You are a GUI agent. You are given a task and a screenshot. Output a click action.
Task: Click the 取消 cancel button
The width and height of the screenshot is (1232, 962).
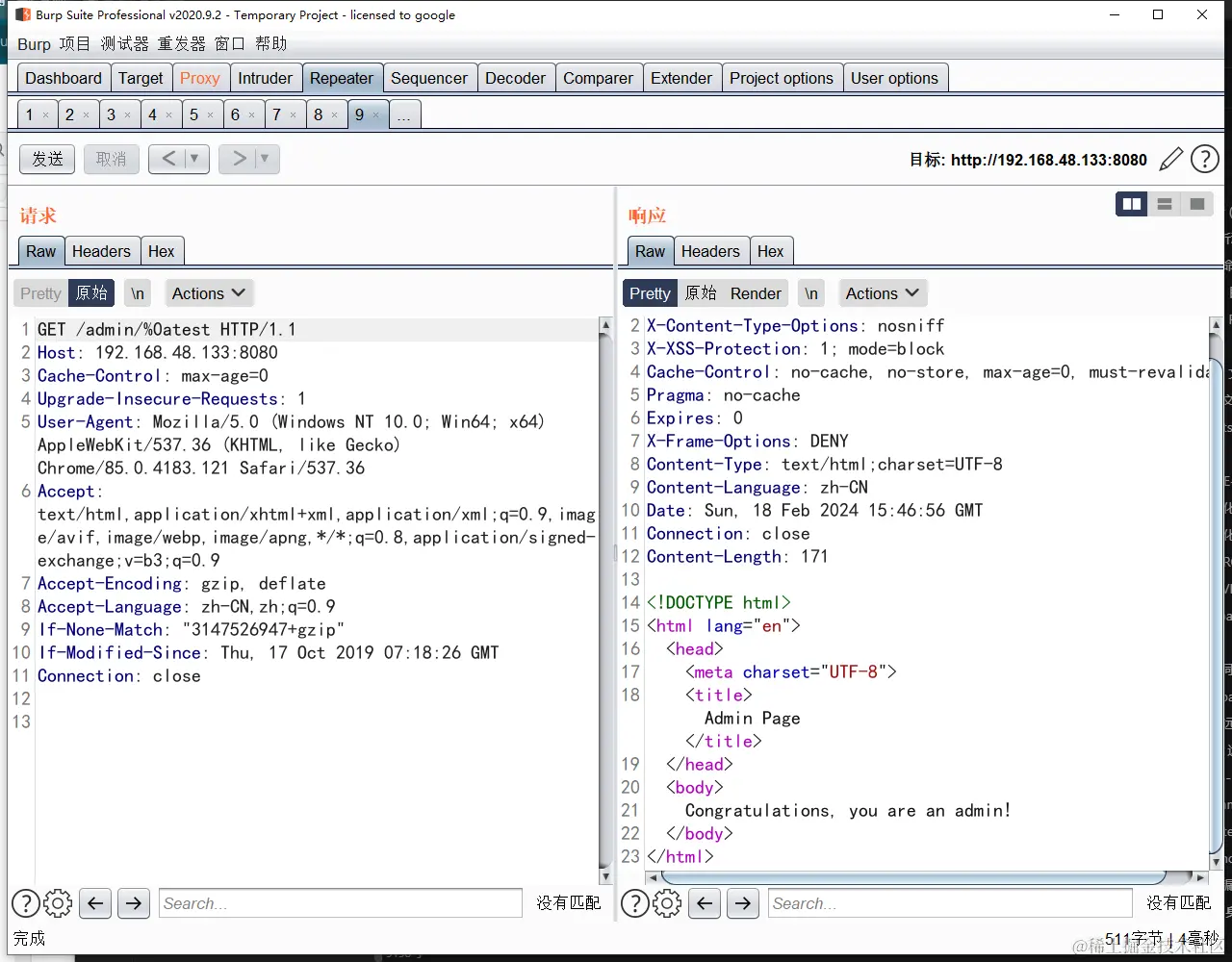[x=111, y=159]
